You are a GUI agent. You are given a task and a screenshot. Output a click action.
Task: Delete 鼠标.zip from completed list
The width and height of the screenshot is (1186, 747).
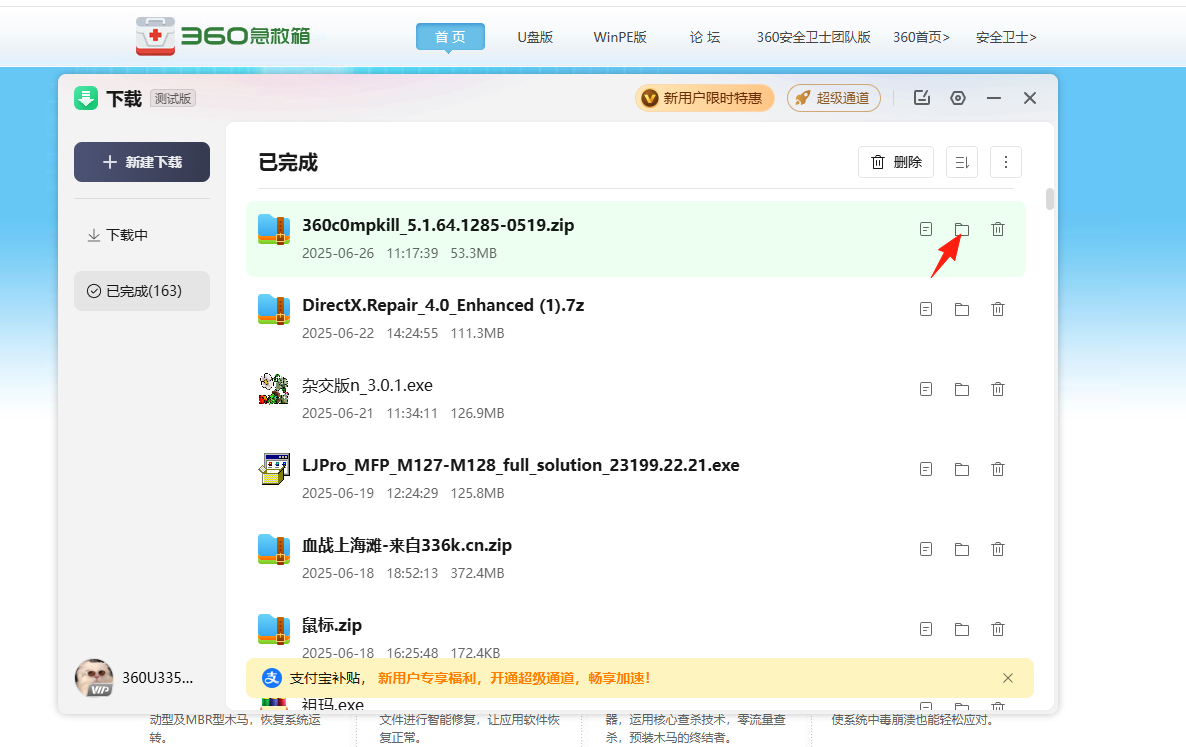[x=998, y=629]
